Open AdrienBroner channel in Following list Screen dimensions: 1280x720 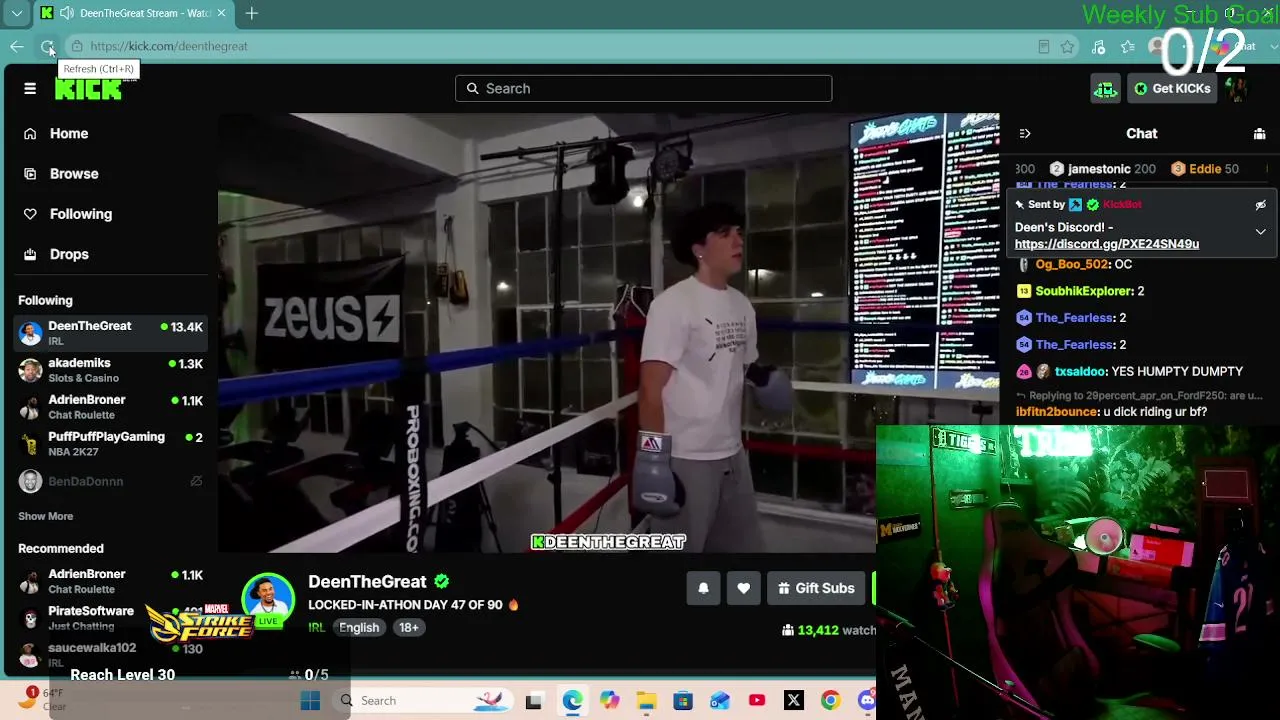[x=110, y=407]
